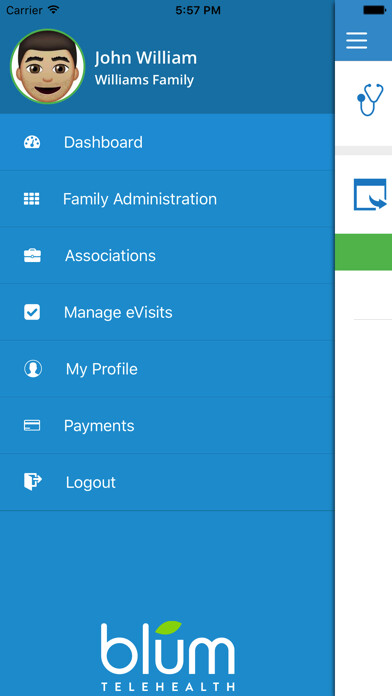This screenshot has height=696, width=392.
Task: Click the My Profile person icon
Action: 33,369
